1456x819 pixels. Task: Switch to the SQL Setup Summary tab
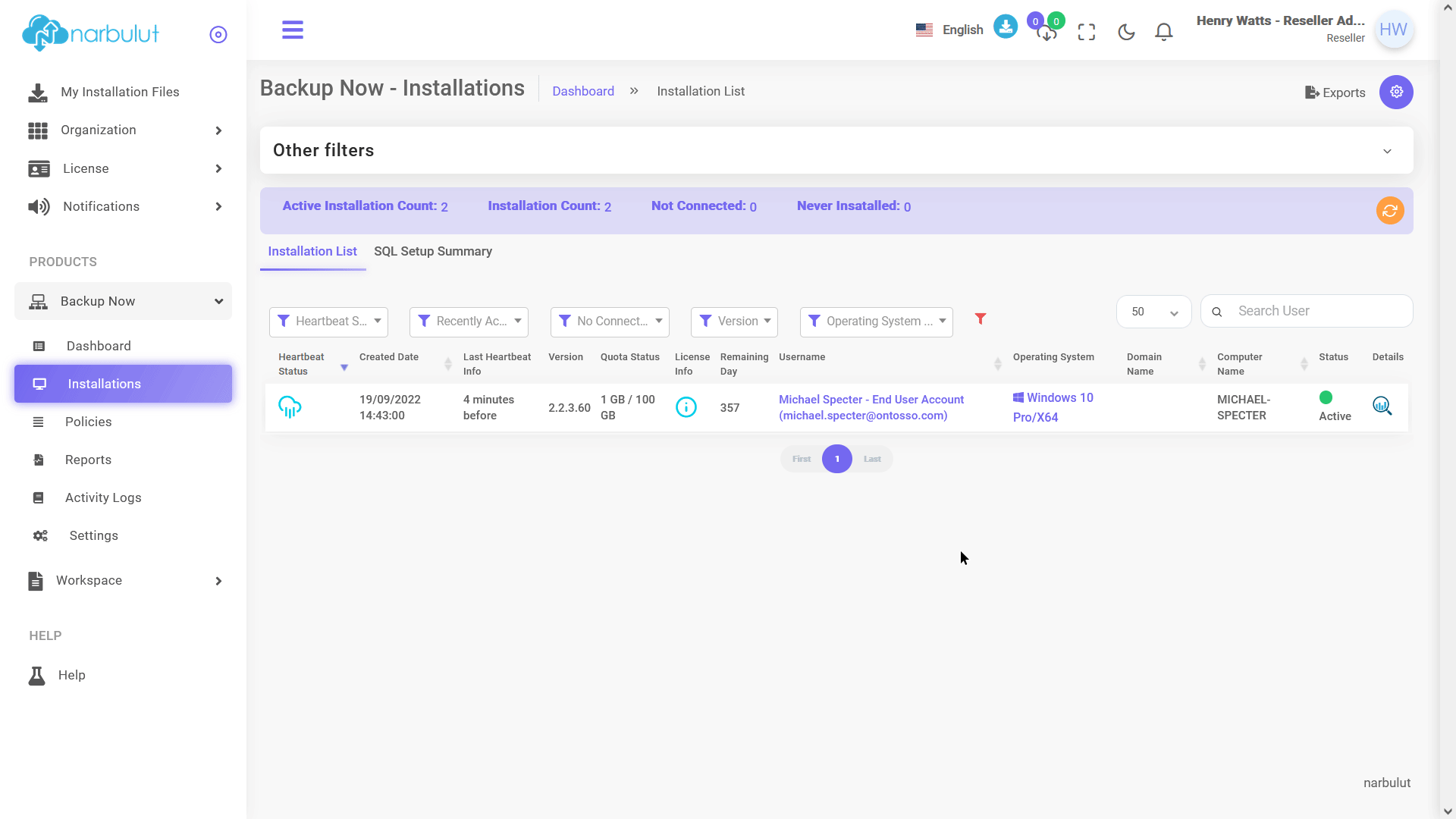[433, 251]
